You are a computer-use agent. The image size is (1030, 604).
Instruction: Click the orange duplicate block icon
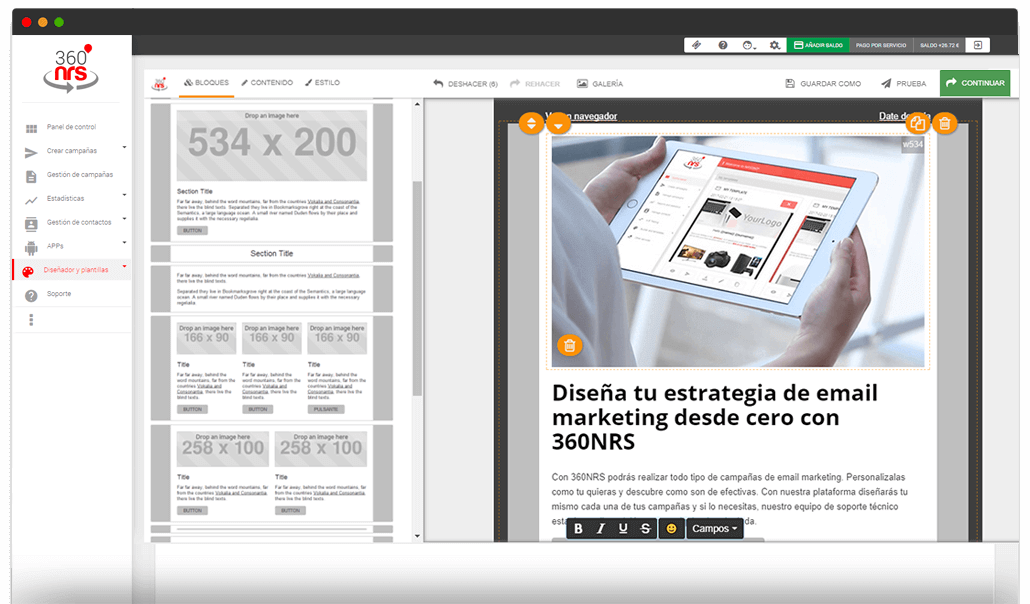917,124
